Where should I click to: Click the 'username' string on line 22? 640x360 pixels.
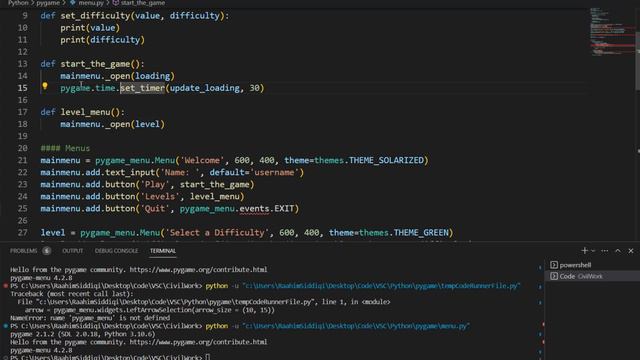274,172
